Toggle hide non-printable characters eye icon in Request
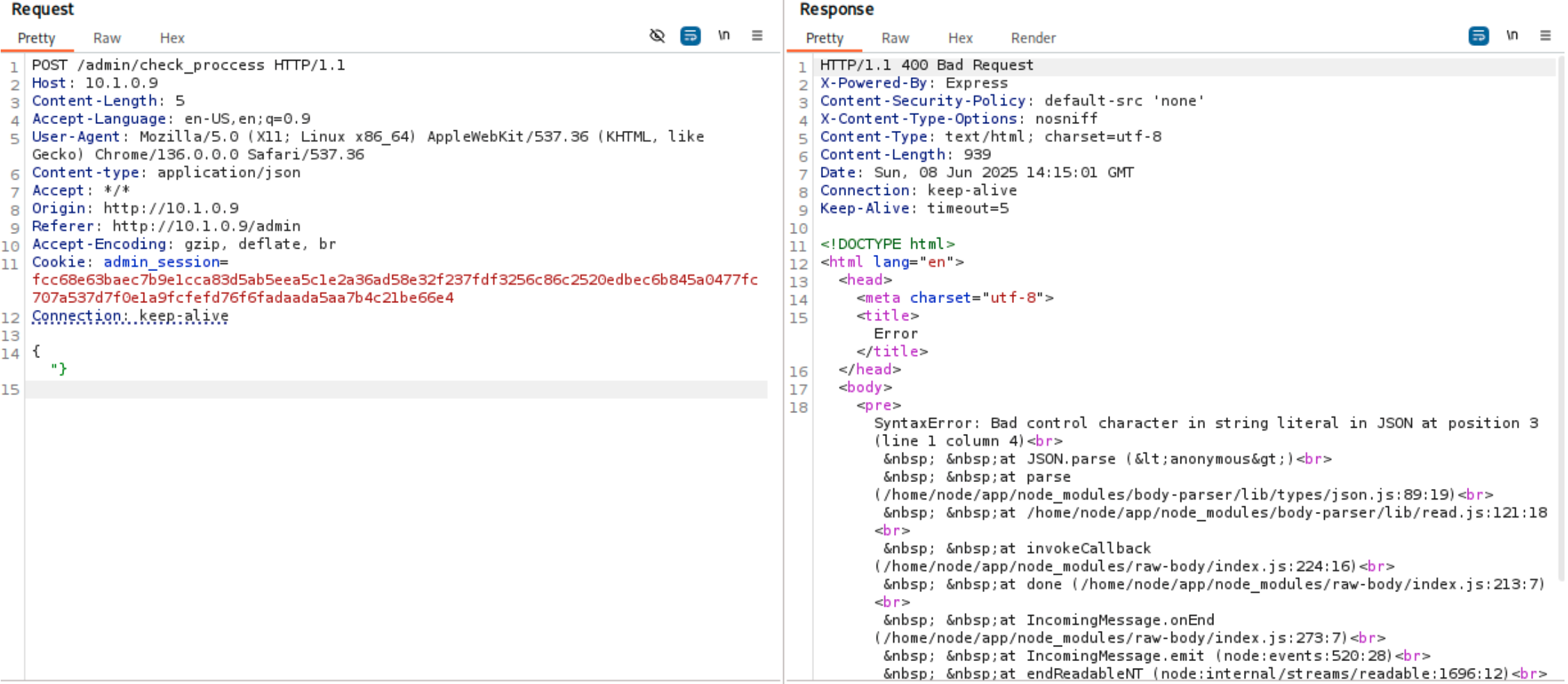The image size is (1568, 684). (656, 36)
